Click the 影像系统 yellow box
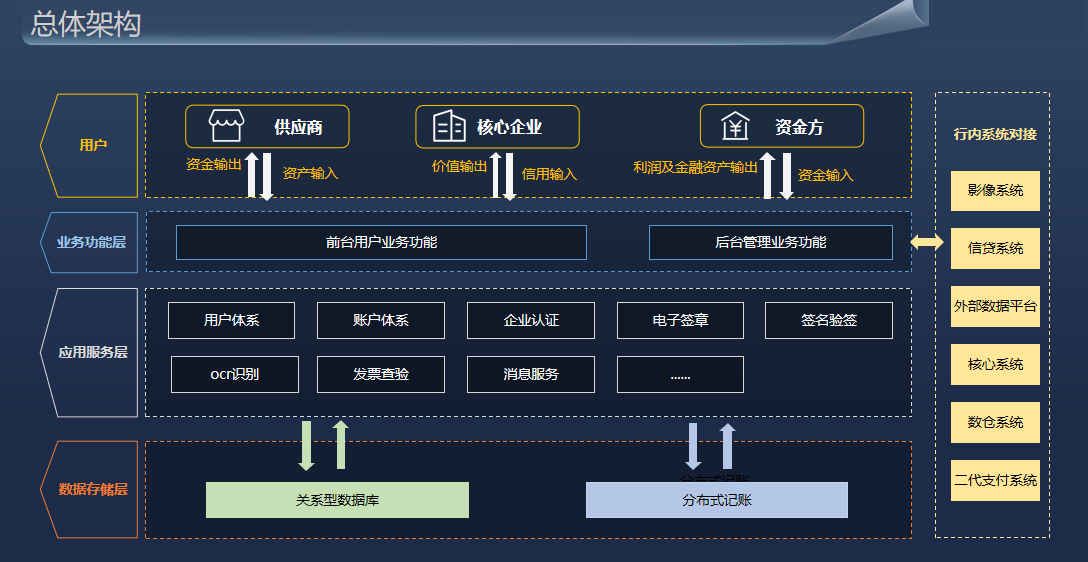 coord(995,190)
